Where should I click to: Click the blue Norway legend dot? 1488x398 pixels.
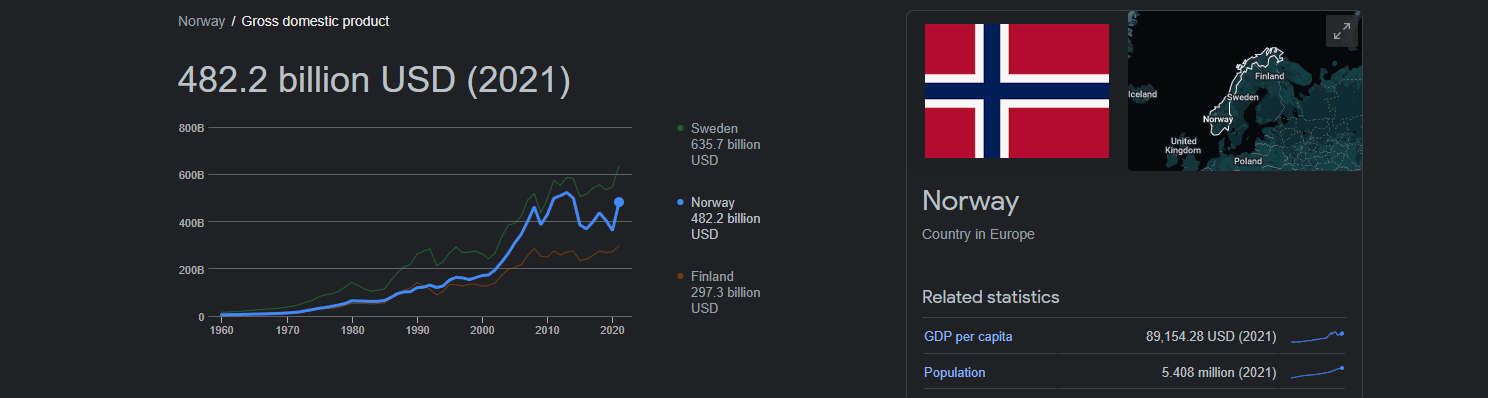coord(681,202)
